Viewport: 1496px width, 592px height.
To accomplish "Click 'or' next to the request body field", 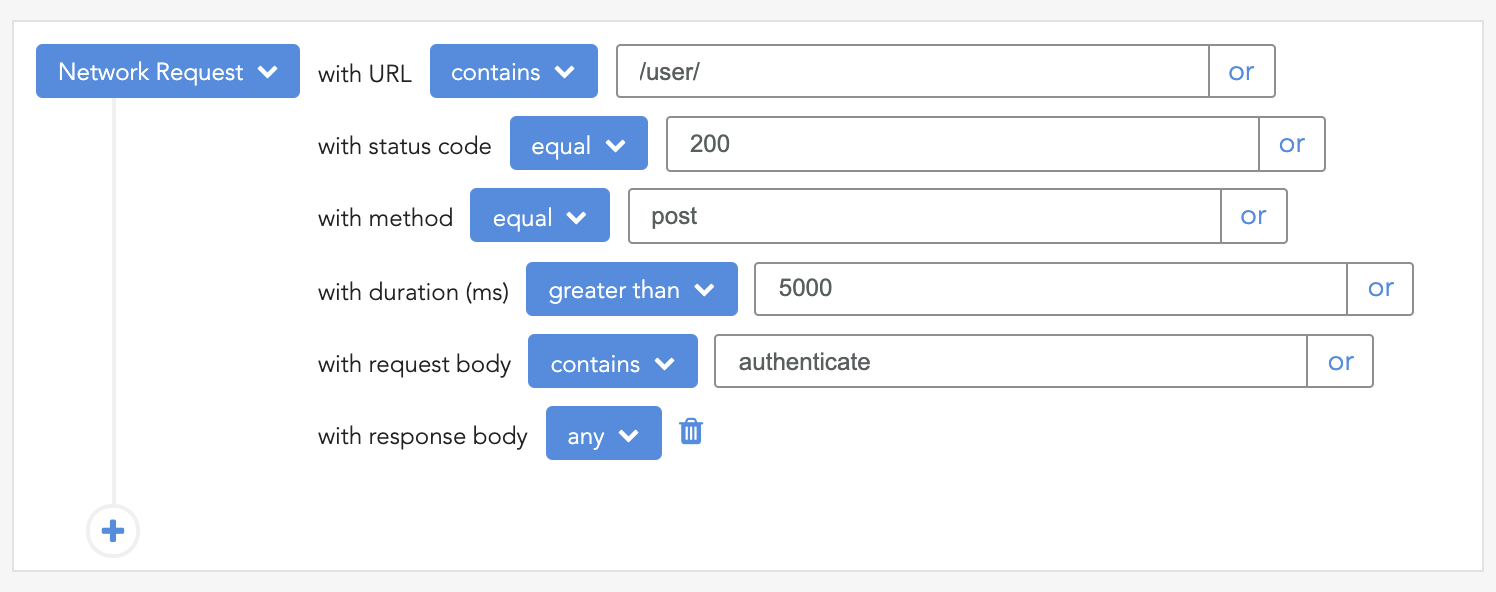I will [x=1340, y=362].
